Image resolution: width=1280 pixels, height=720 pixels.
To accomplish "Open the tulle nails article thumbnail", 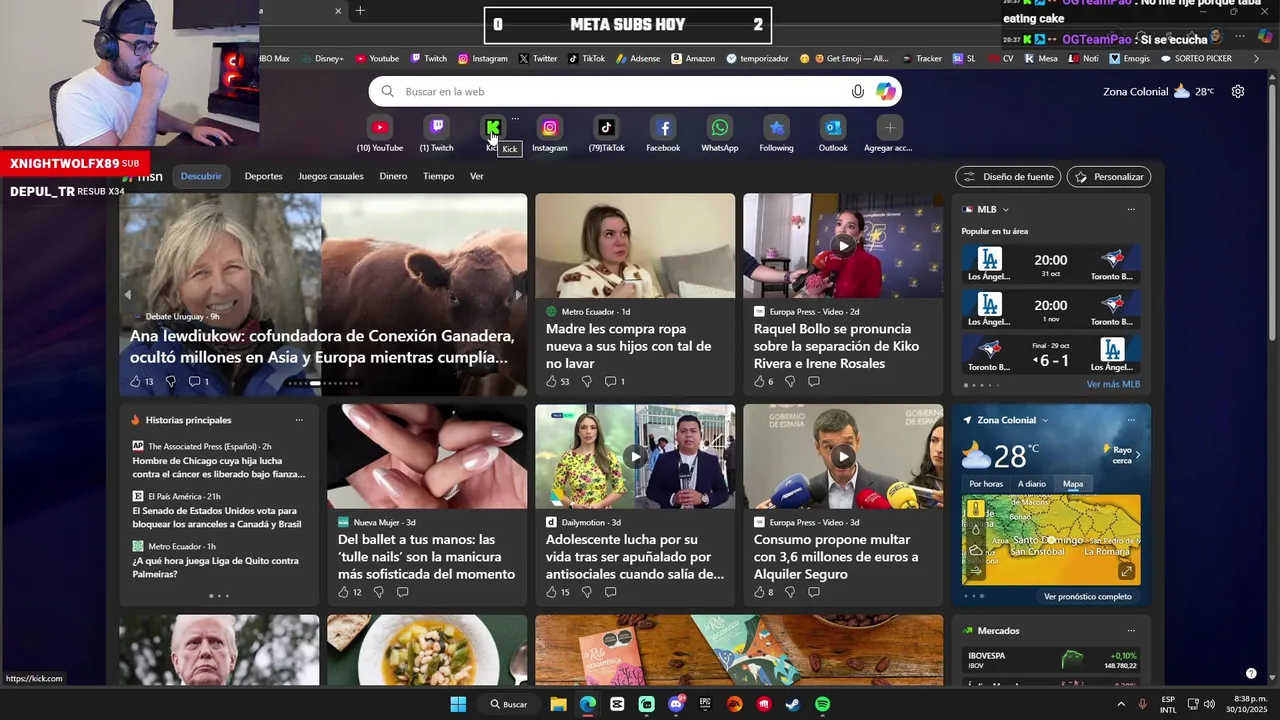I will tap(427, 456).
